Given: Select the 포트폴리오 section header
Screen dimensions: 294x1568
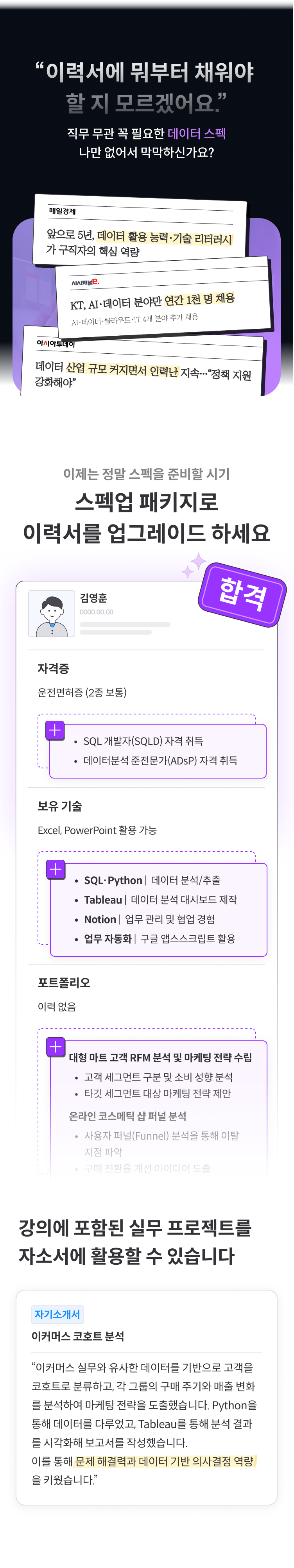Looking at the screenshot, I should (64, 983).
